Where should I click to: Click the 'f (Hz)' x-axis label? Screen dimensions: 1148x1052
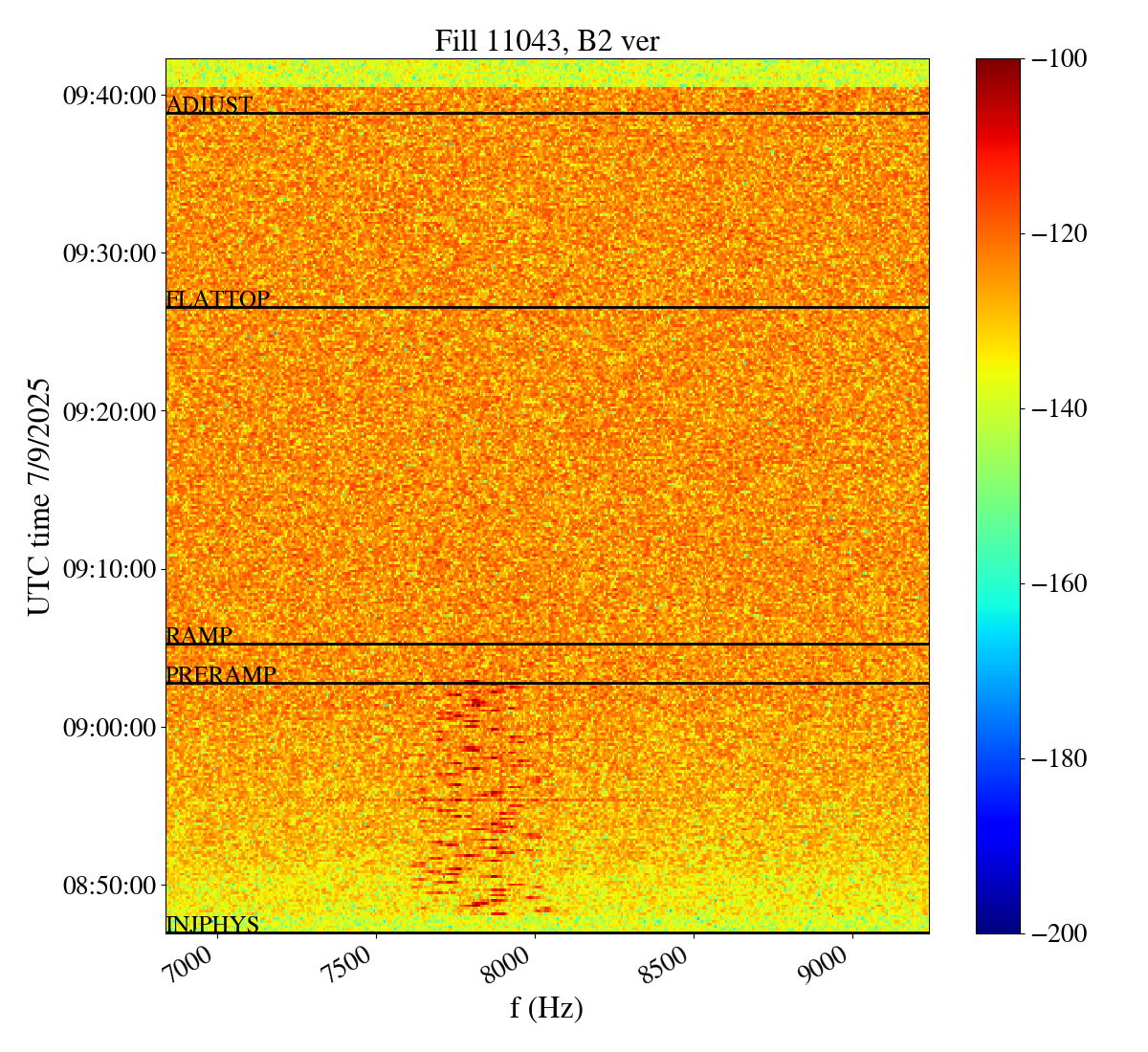[x=546, y=1008]
